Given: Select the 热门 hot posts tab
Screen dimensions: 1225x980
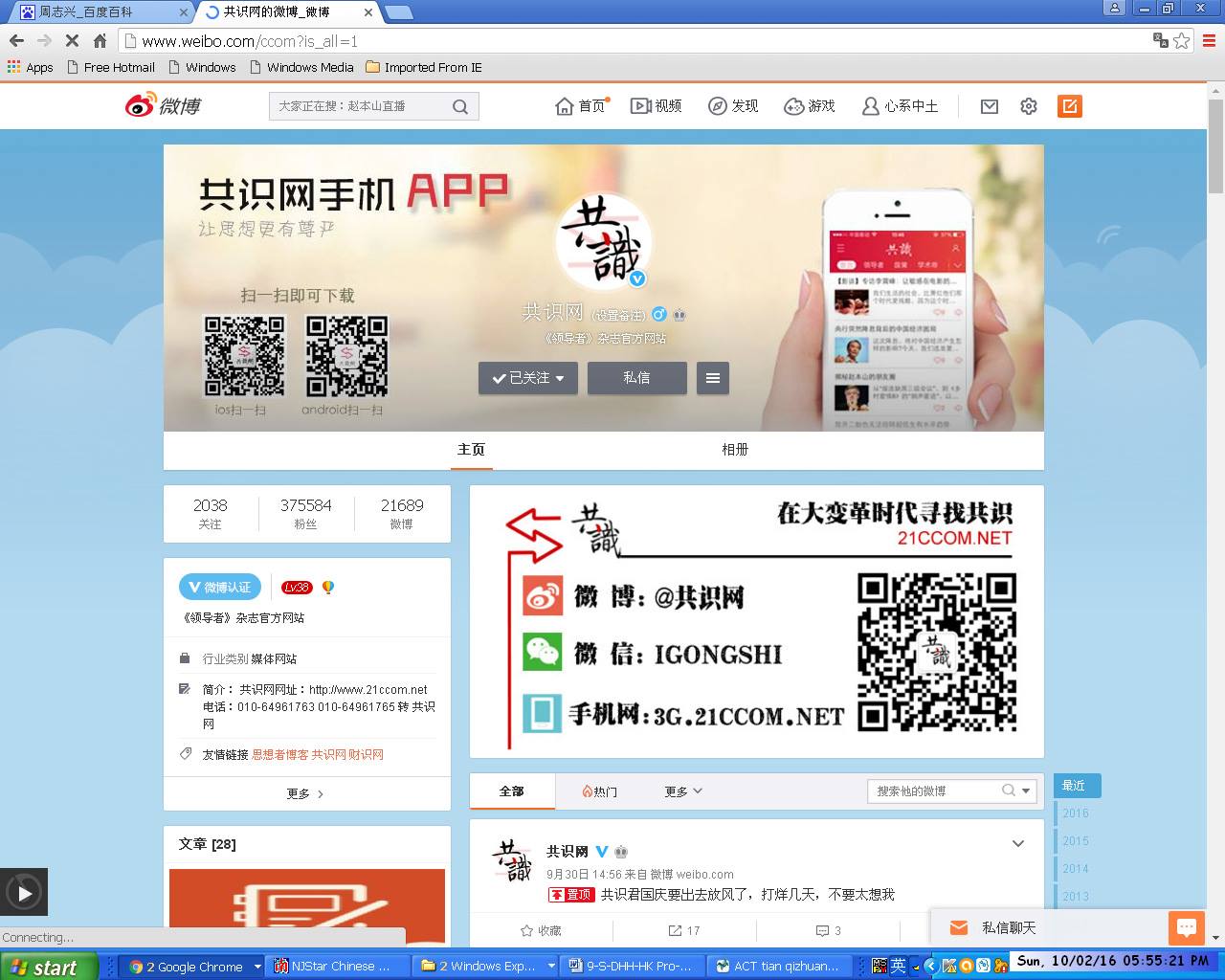Looking at the screenshot, I should [600, 791].
